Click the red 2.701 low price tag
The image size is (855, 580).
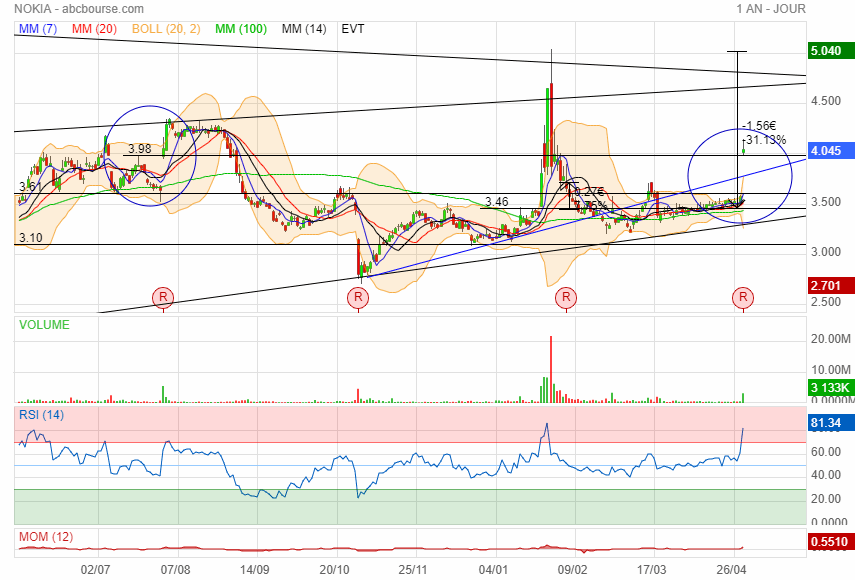(x=830, y=285)
